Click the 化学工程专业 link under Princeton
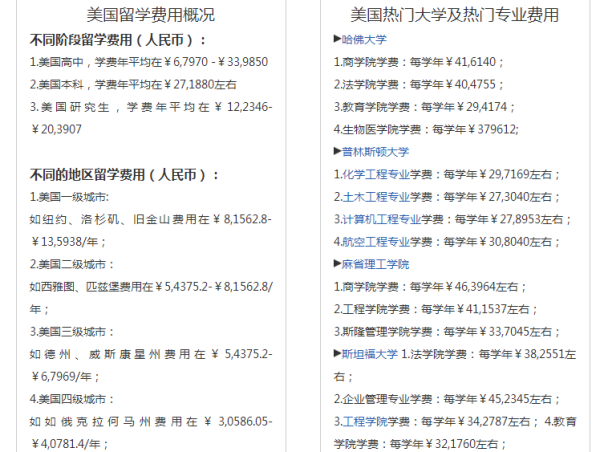600x452 pixels. [375, 175]
